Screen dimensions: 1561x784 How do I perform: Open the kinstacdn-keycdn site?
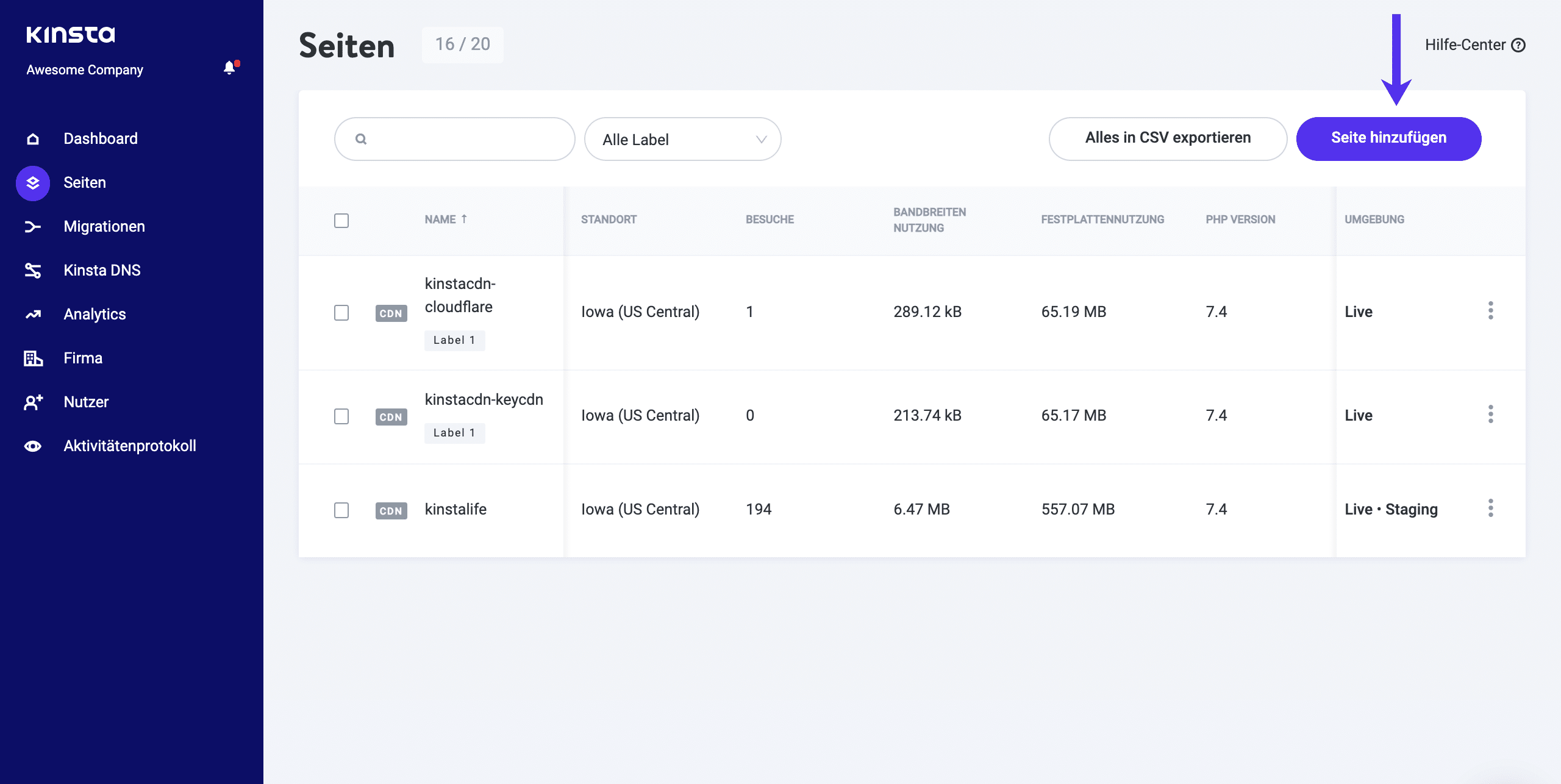tap(484, 399)
